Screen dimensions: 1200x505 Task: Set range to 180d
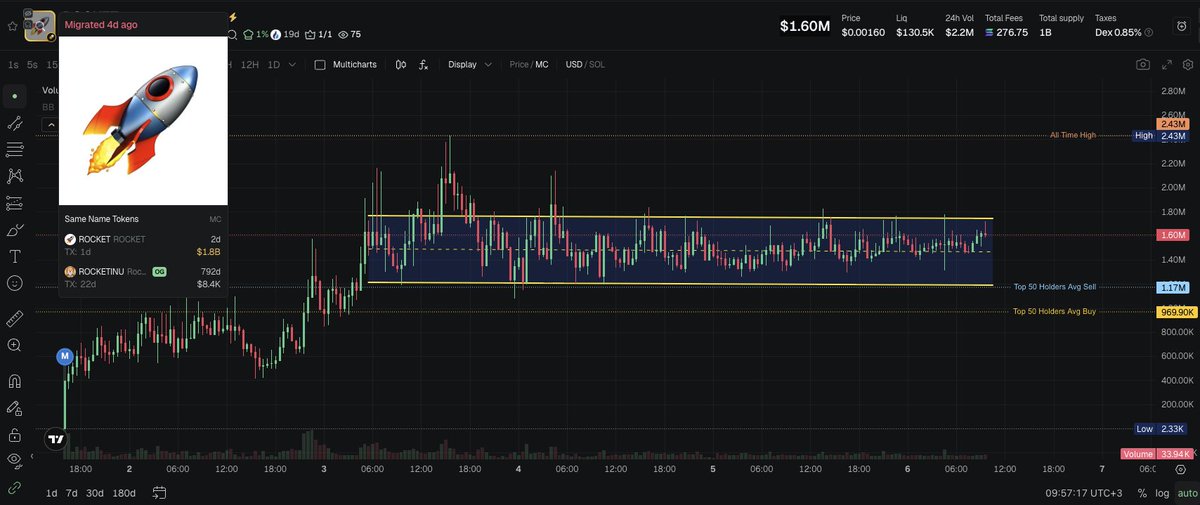(x=124, y=492)
